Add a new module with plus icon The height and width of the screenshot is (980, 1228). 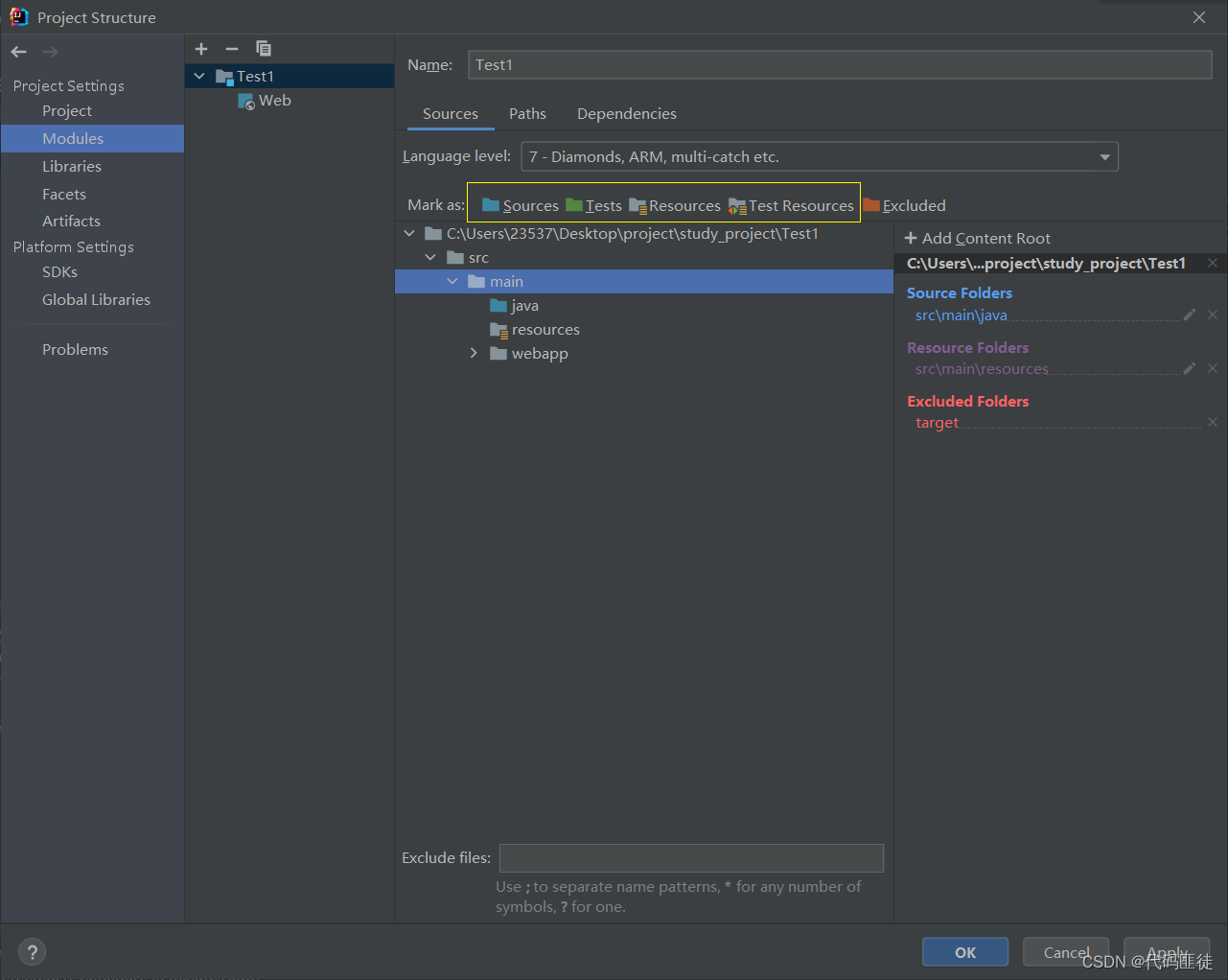click(x=201, y=49)
